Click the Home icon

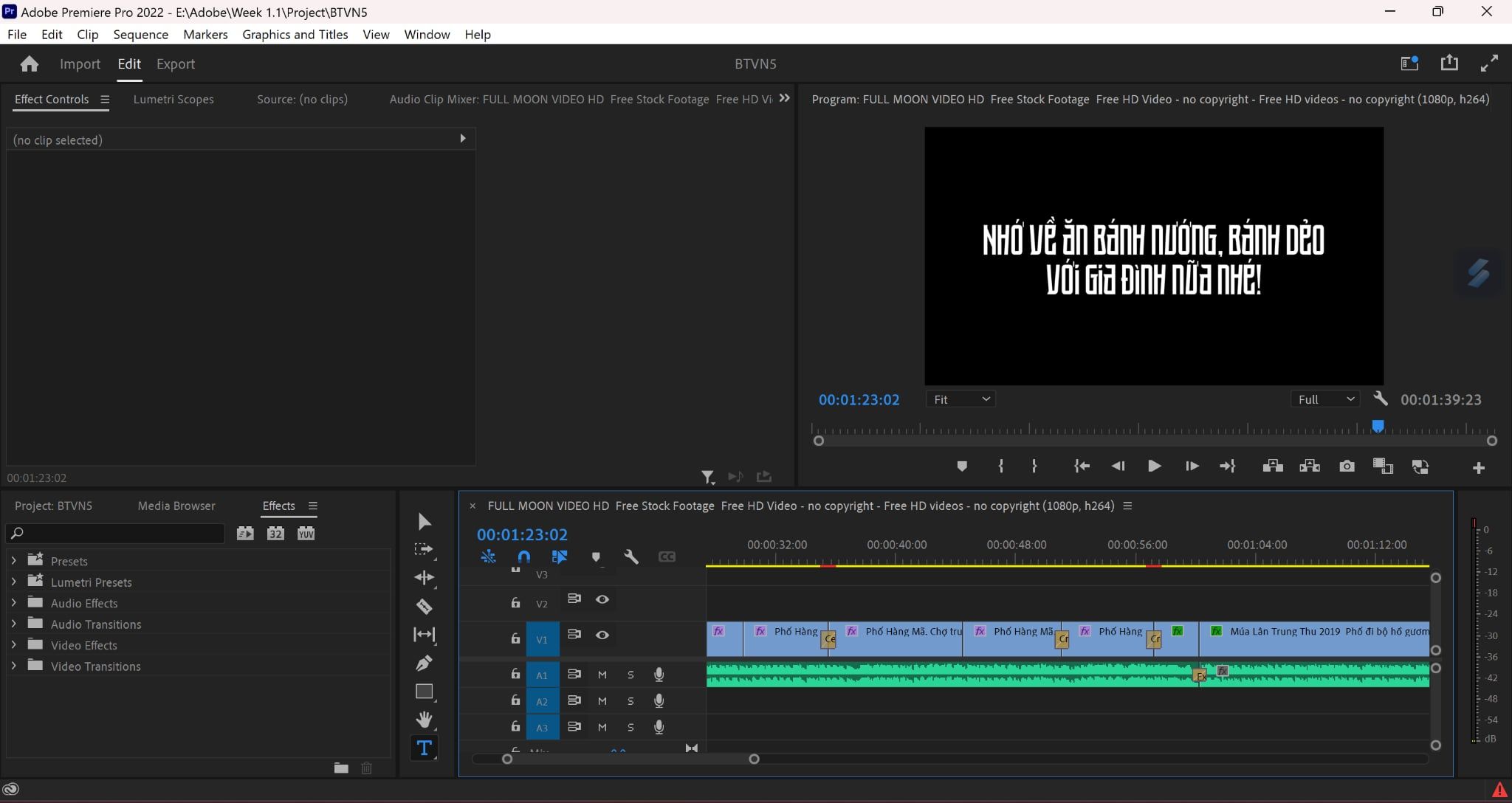[x=30, y=64]
